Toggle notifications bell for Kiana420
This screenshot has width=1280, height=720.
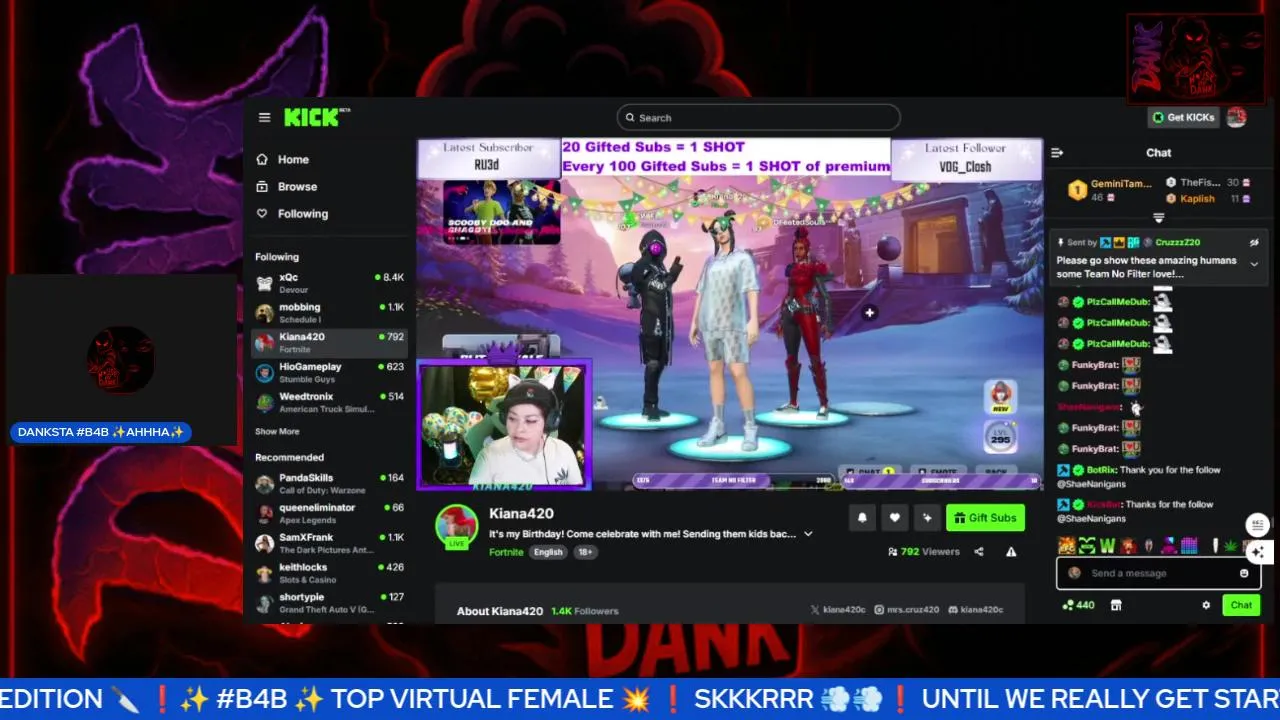[862, 517]
